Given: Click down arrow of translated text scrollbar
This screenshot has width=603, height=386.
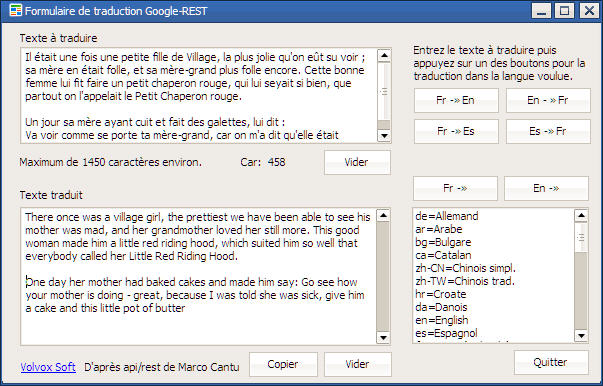Looking at the screenshot, I should pyautogui.click(x=383, y=338).
